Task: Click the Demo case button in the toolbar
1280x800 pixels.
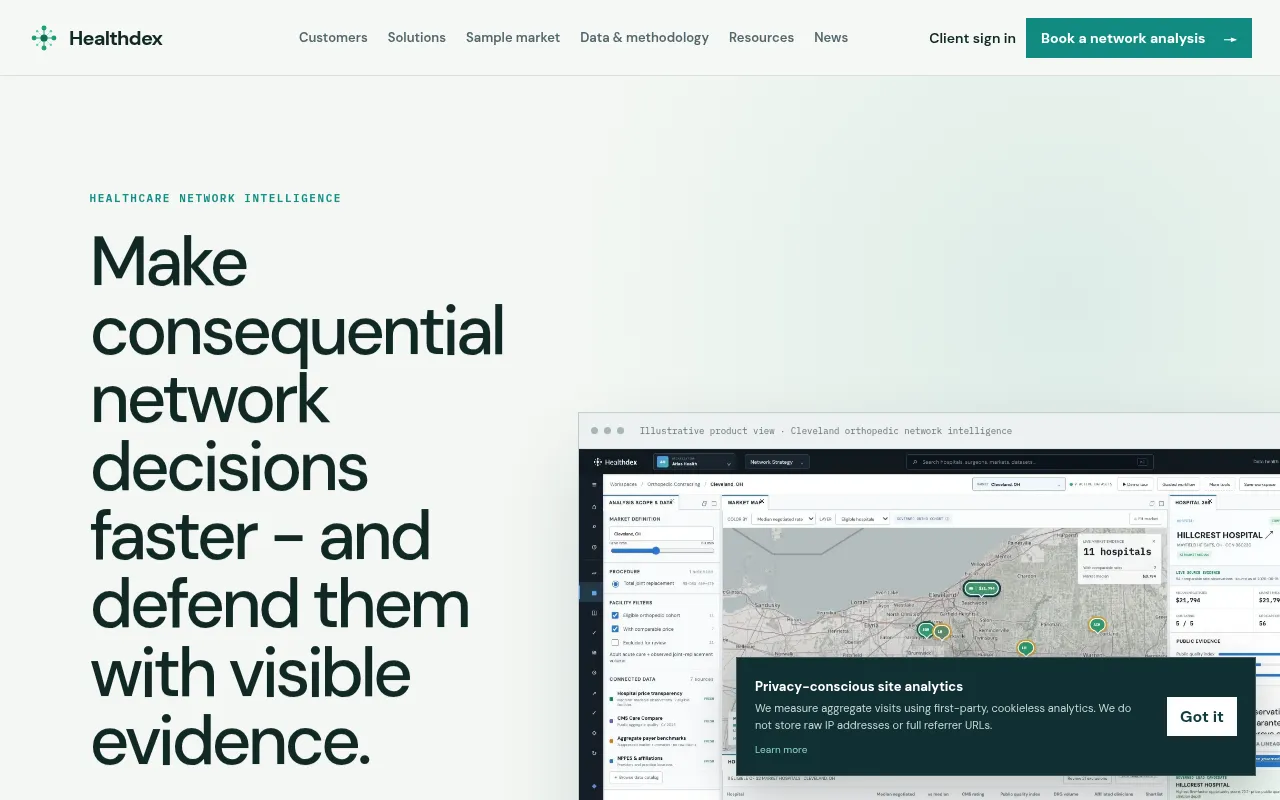Action: tap(1135, 484)
